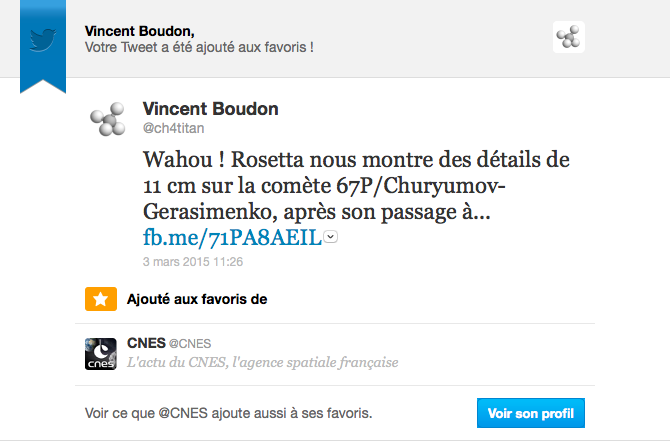
Task: Click the CNES logo avatar
Action: pyautogui.click(x=101, y=353)
